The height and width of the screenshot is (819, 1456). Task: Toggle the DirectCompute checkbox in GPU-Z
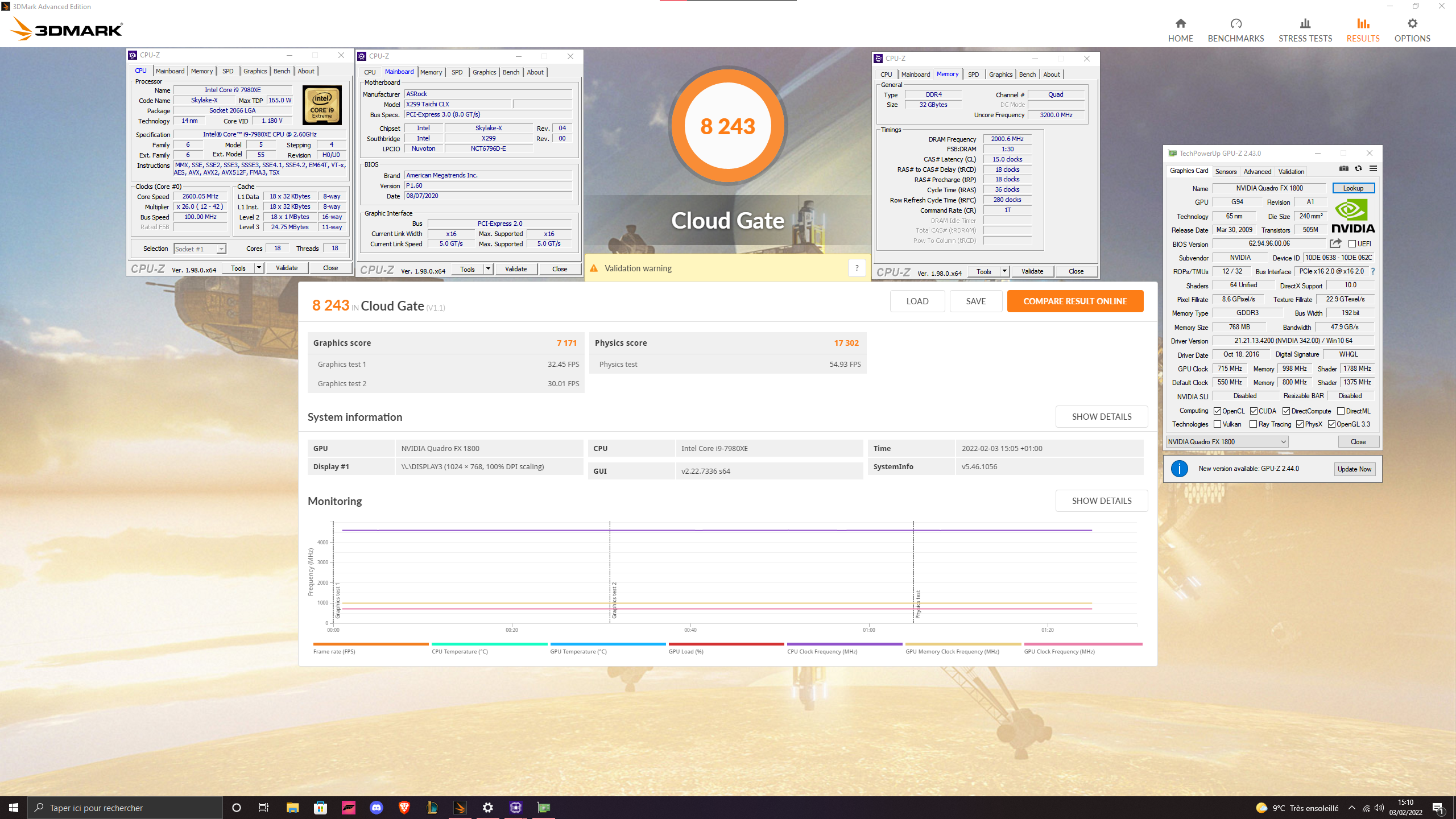[1286, 411]
